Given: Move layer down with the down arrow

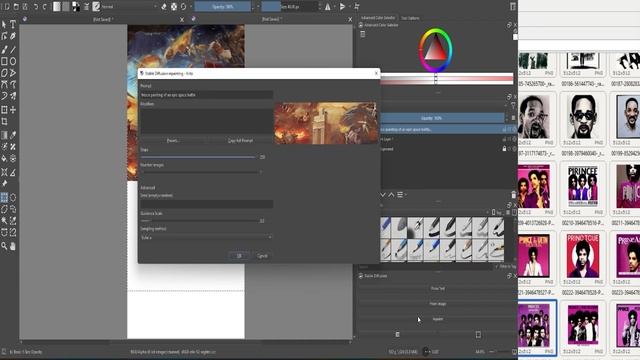Looking at the screenshot, I should coord(382,195).
